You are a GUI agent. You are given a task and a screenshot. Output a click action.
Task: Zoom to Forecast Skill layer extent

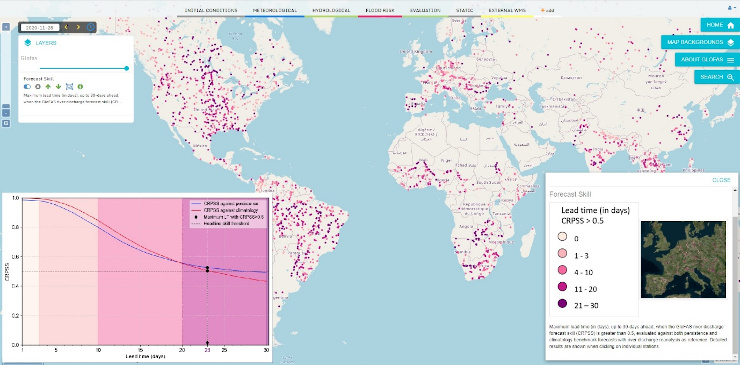point(69,86)
